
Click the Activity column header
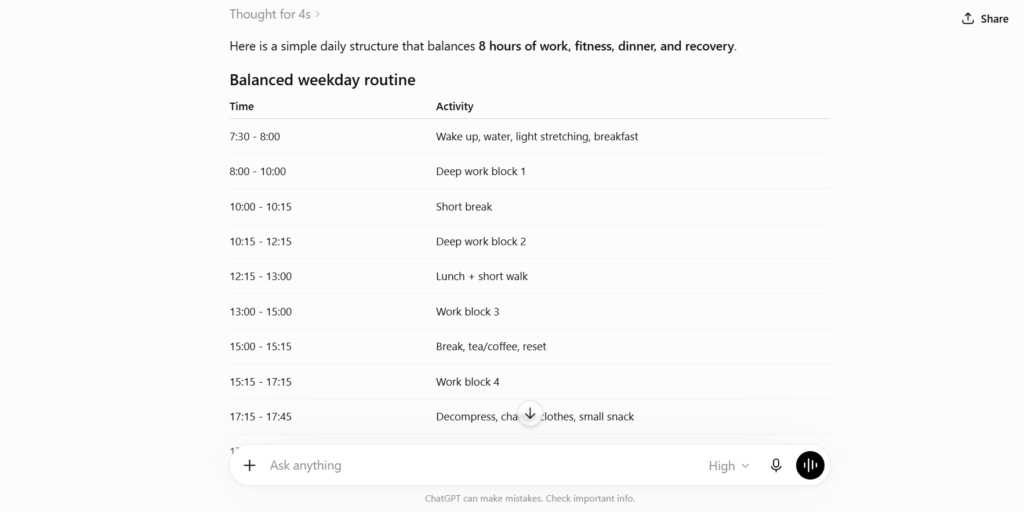click(455, 106)
